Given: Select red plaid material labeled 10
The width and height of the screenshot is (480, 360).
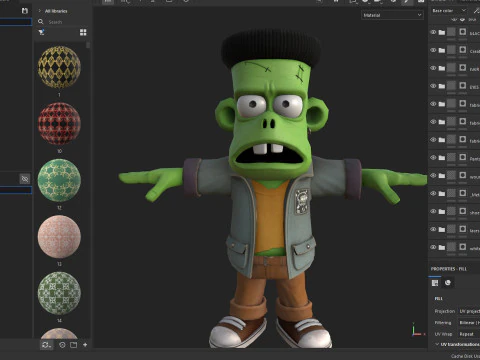Looking at the screenshot, I should click(x=59, y=124).
